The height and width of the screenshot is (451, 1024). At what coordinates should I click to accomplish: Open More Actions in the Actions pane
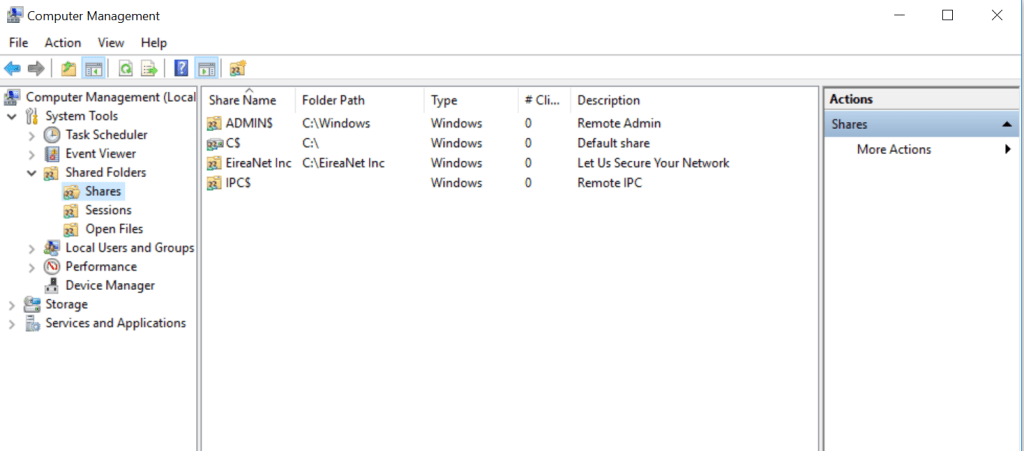pyautogui.click(x=893, y=150)
